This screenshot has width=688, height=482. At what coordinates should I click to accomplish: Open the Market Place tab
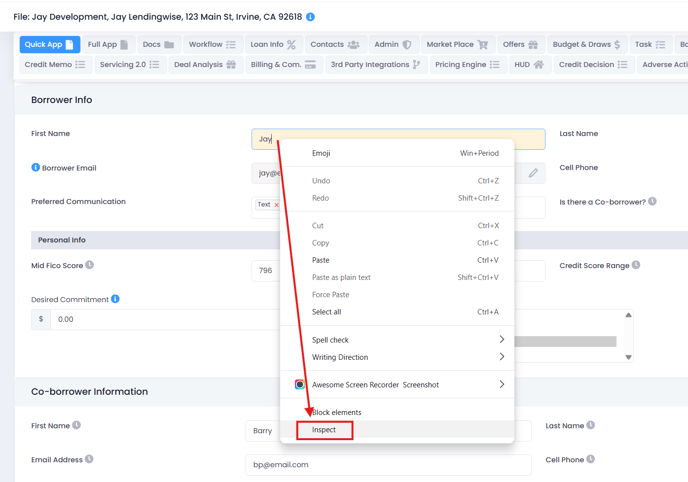[458, 44]
